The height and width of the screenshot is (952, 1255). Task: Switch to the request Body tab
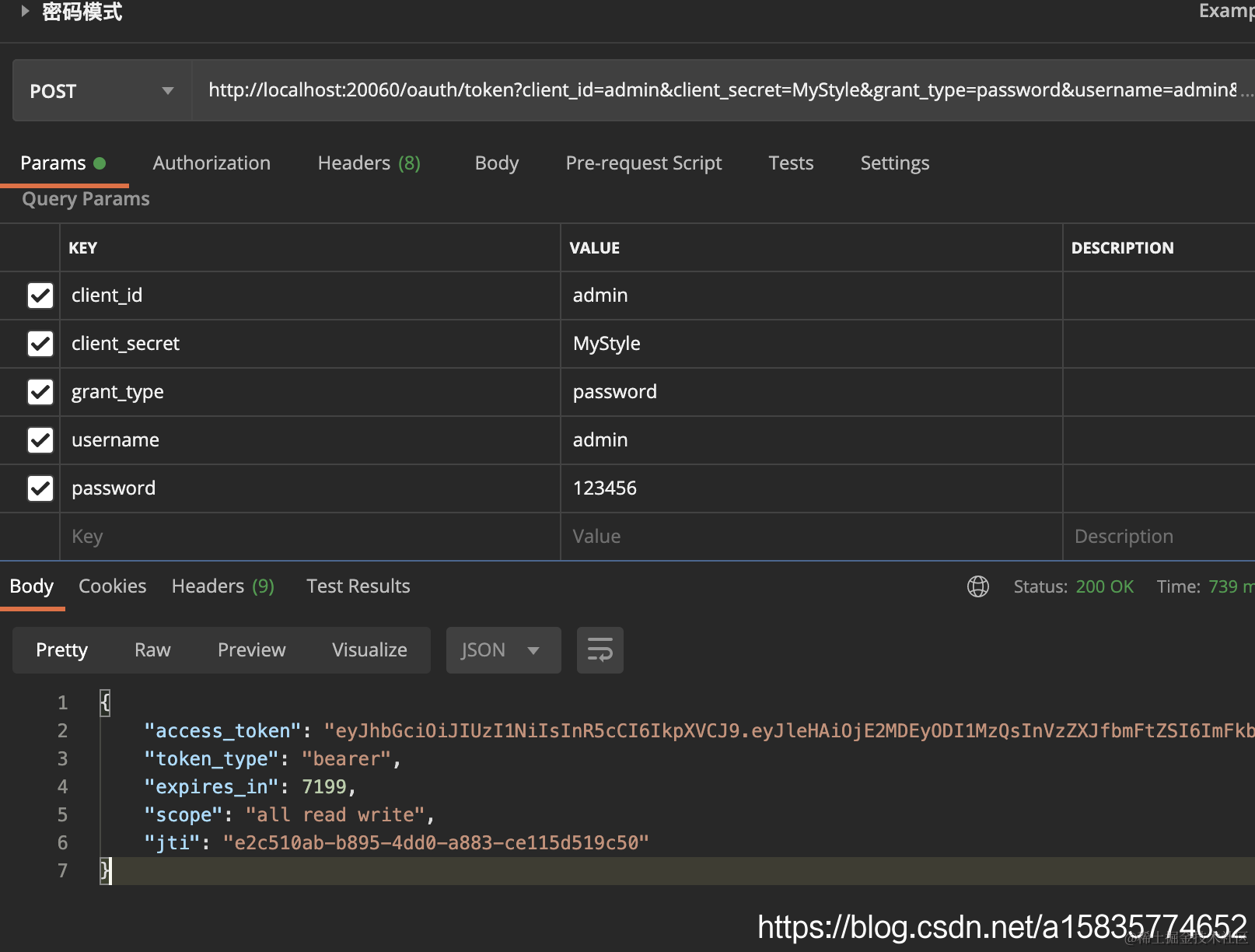point(497,163)
